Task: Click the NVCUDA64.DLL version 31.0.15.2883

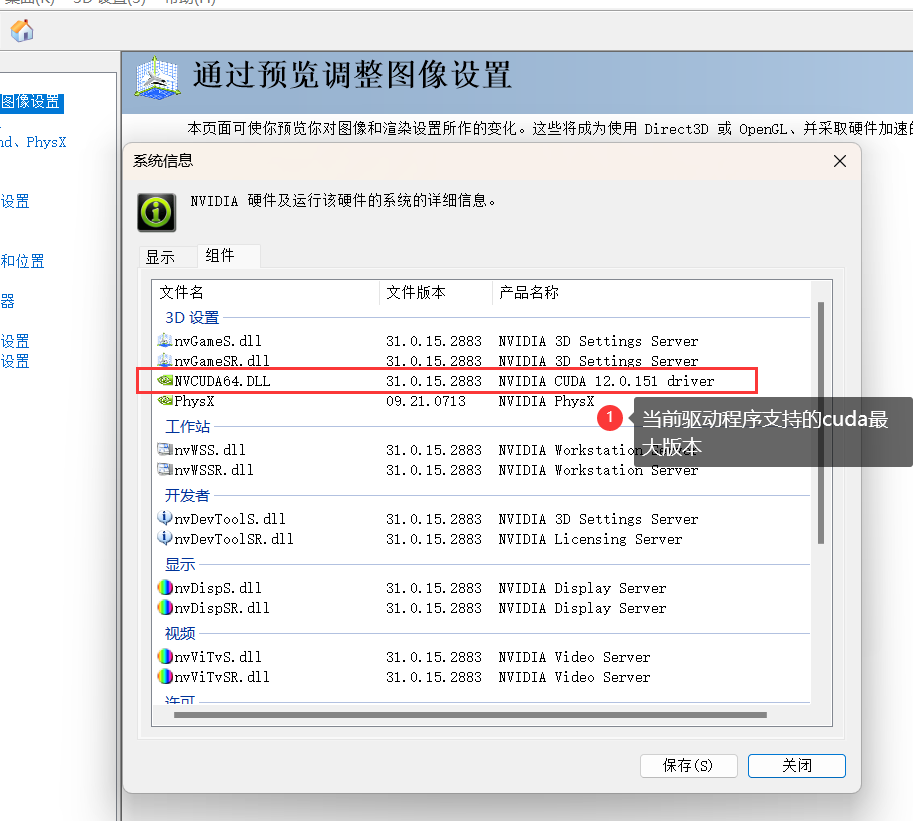Action: point(434,381)
